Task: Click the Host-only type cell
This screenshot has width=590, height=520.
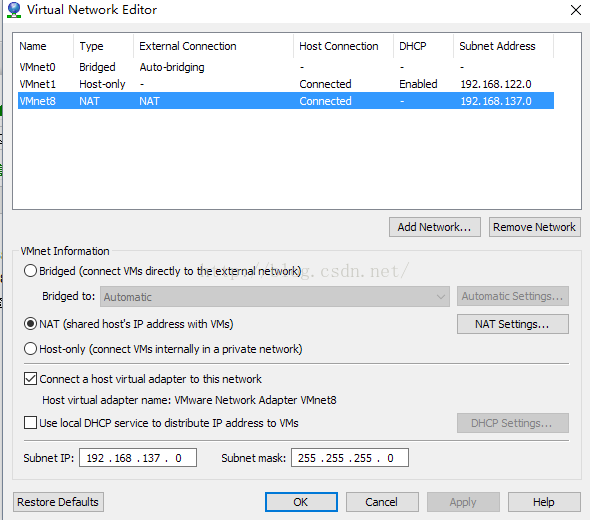Action: point(102,84)
